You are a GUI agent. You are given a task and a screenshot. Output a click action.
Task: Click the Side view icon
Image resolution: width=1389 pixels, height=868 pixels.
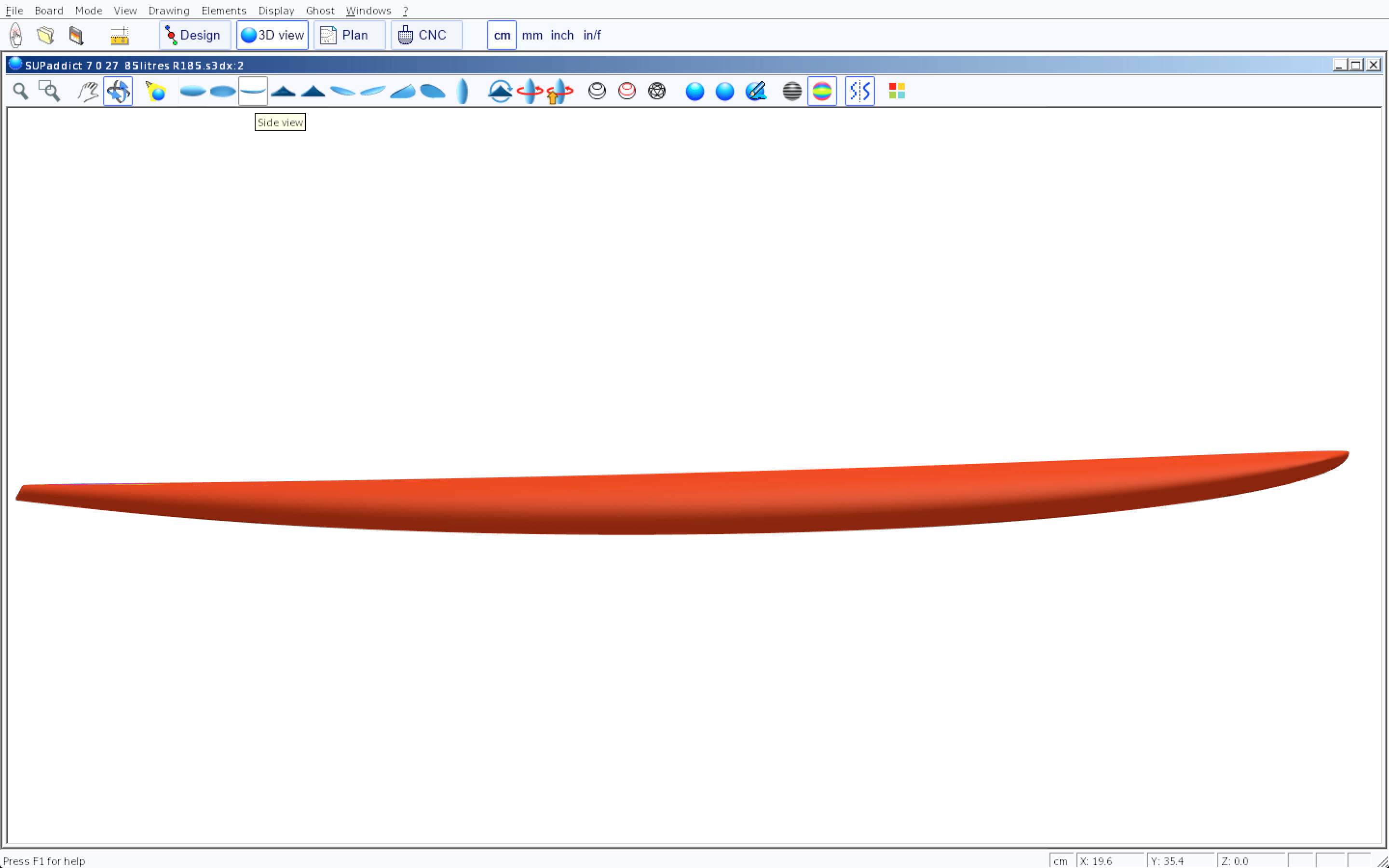coord(253,91)
